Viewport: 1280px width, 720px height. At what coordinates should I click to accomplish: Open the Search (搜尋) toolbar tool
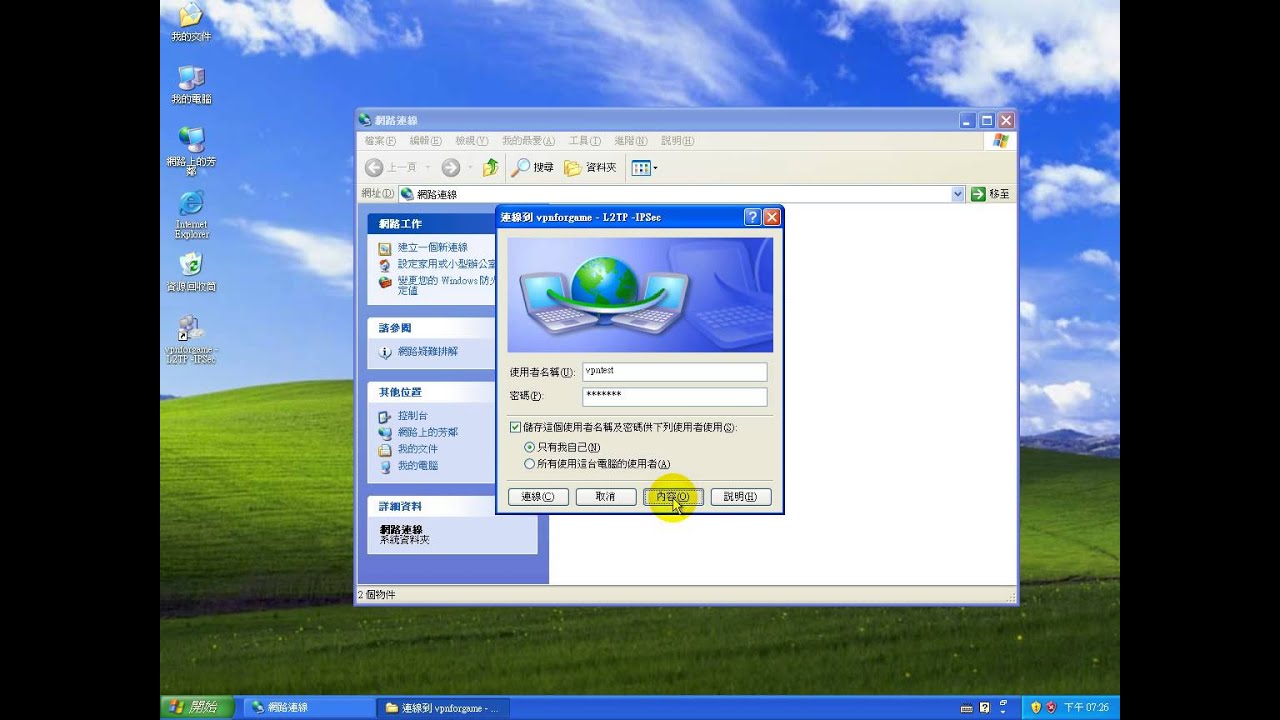[x=532, y=168]
